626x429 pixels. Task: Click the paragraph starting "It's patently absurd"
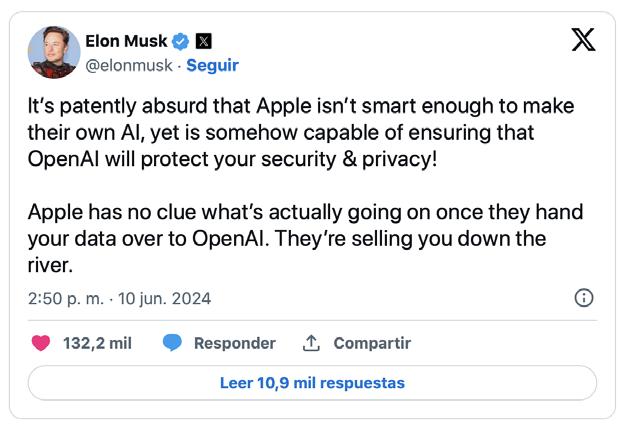[300, 132]
